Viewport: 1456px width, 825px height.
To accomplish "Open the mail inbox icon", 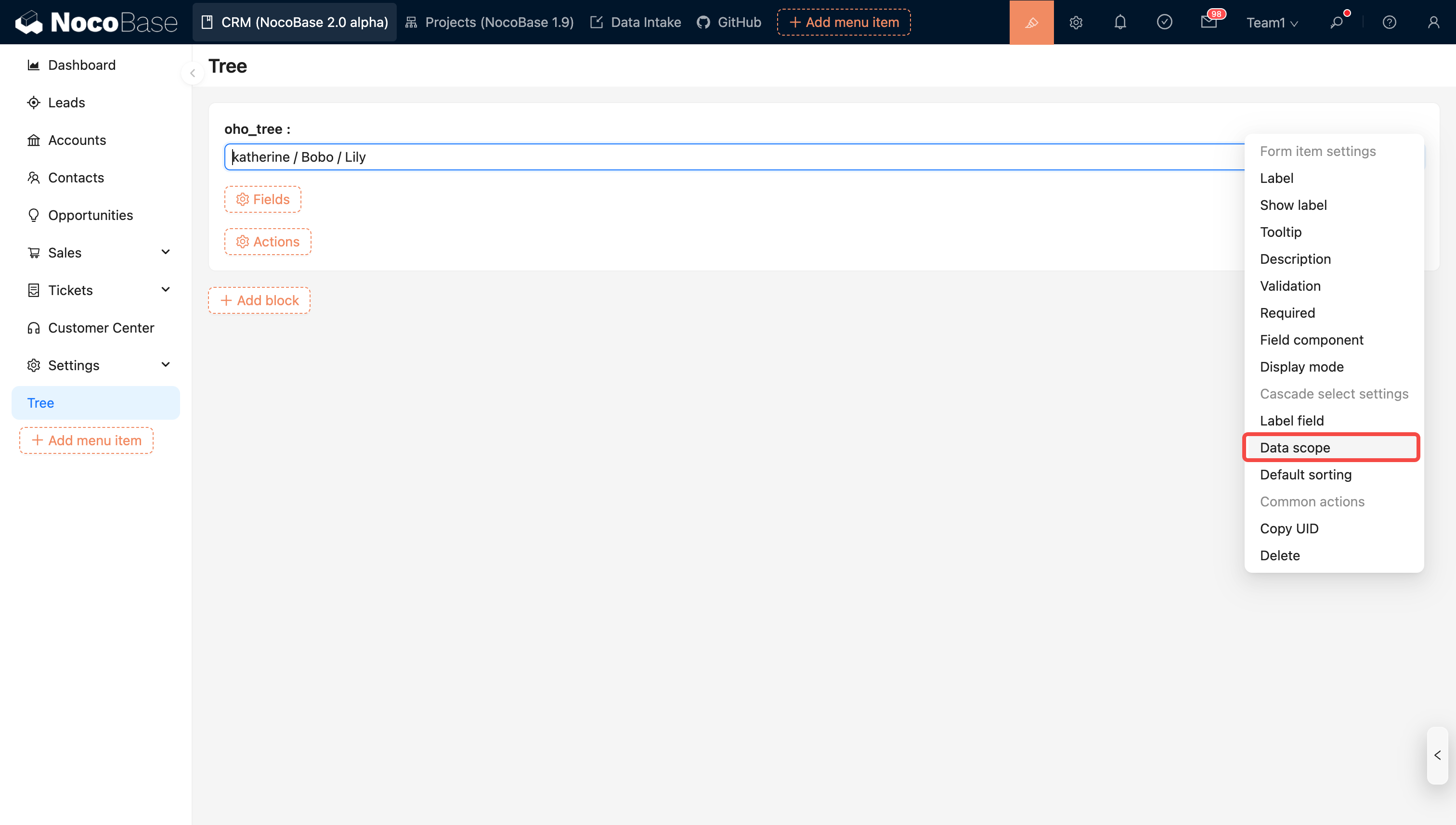I will pos(1209,22).
